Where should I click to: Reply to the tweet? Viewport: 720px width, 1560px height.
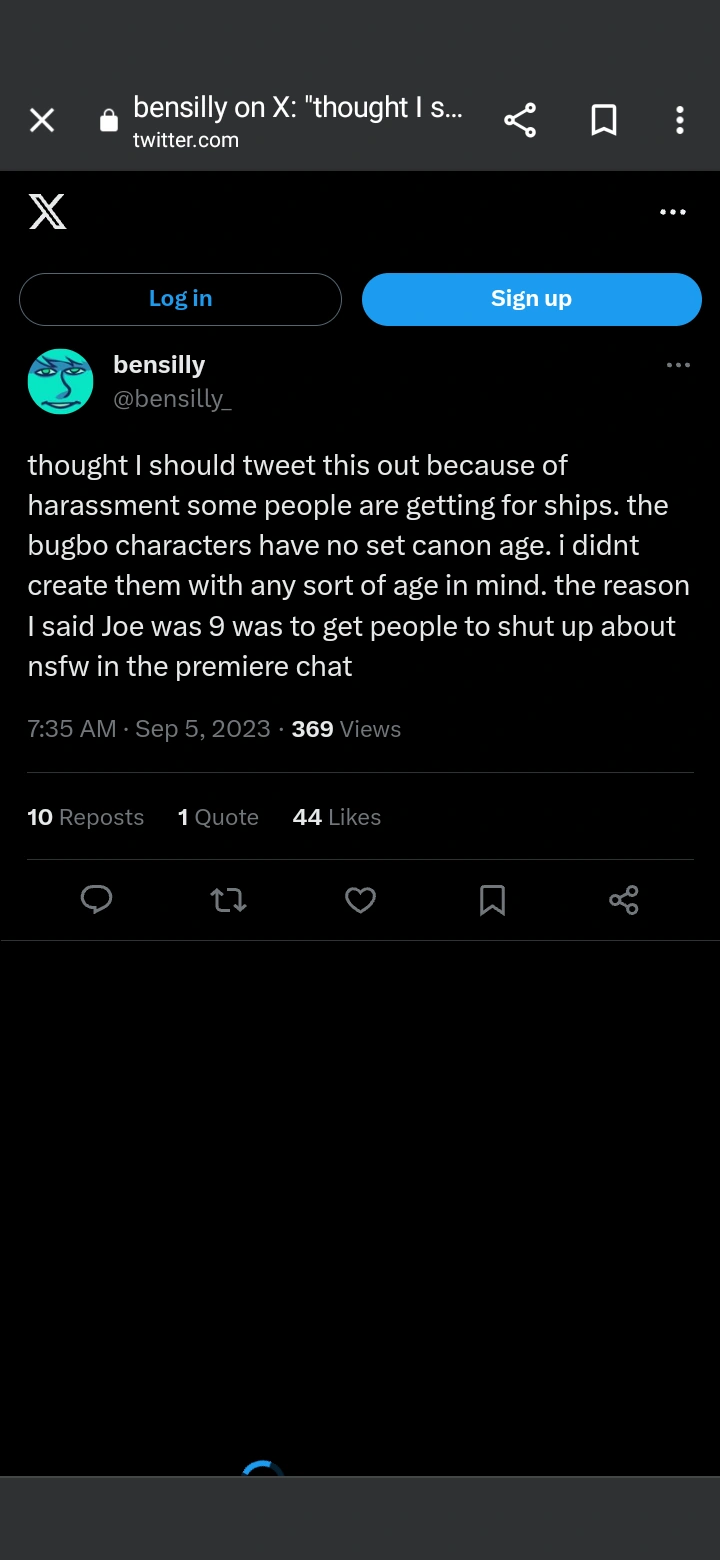(96, 900)
